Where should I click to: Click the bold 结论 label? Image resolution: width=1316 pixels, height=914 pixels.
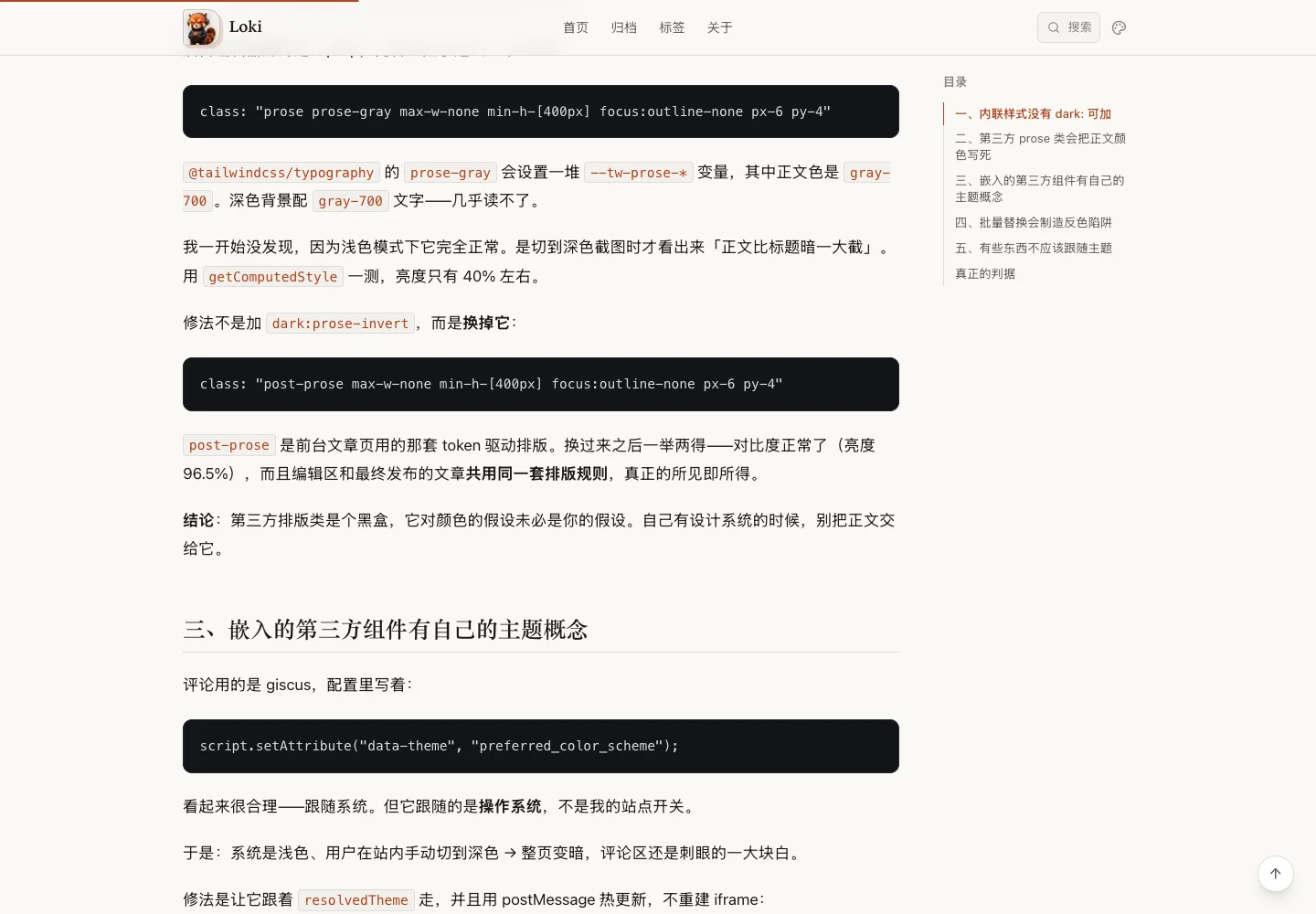tap(198, 520)
